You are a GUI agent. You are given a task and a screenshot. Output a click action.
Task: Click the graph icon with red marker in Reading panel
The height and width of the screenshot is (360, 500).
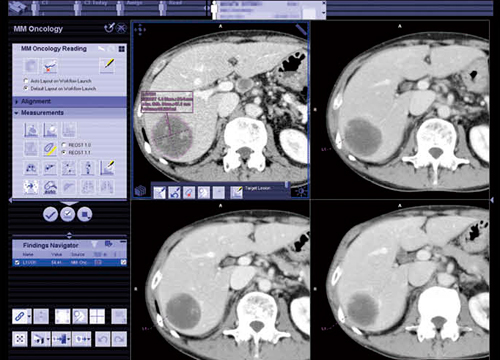(x=50, y=66)
